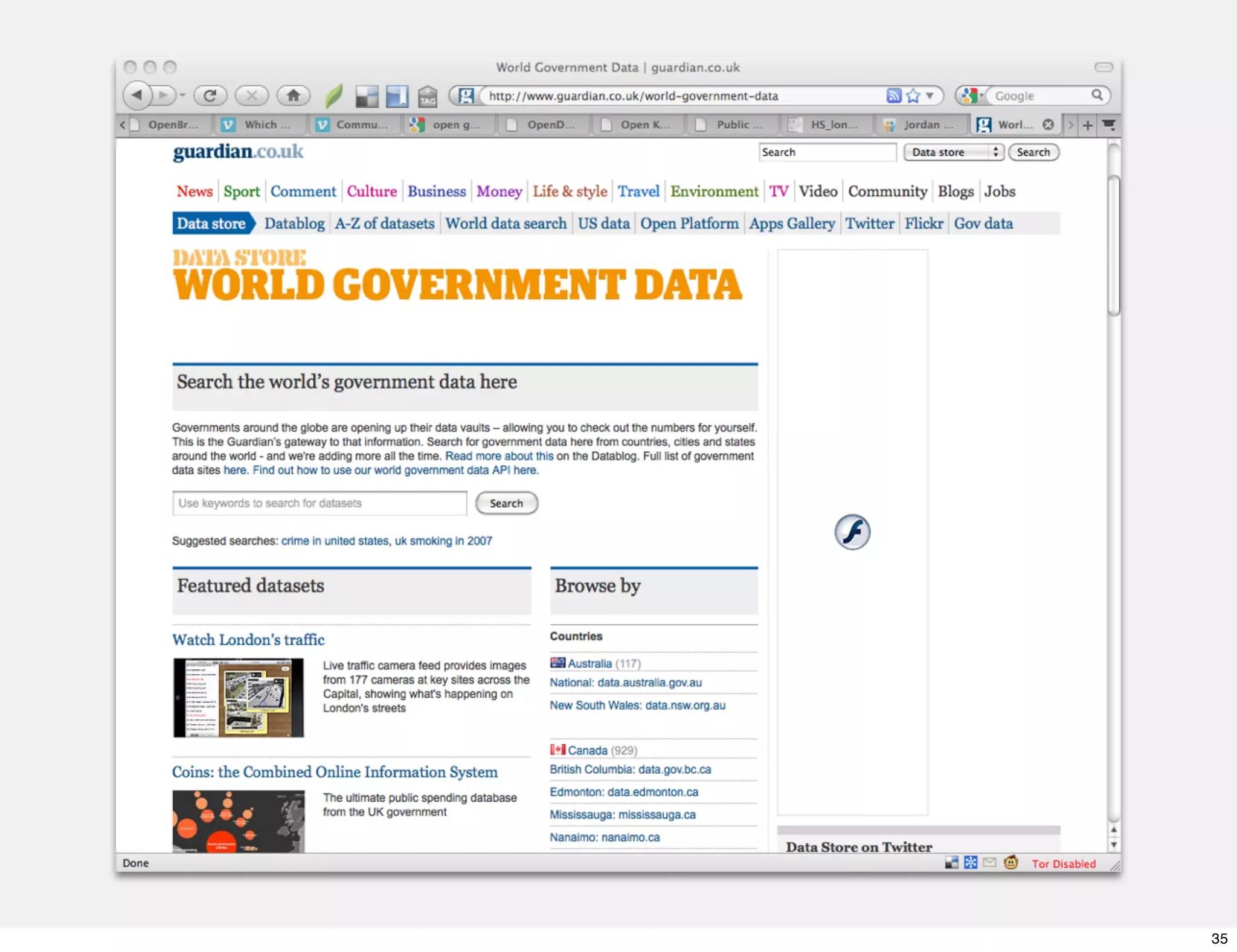Screen dimensions: 1237x952
Task: Click the TAG toolbar icon
Action: pos(428,97)
